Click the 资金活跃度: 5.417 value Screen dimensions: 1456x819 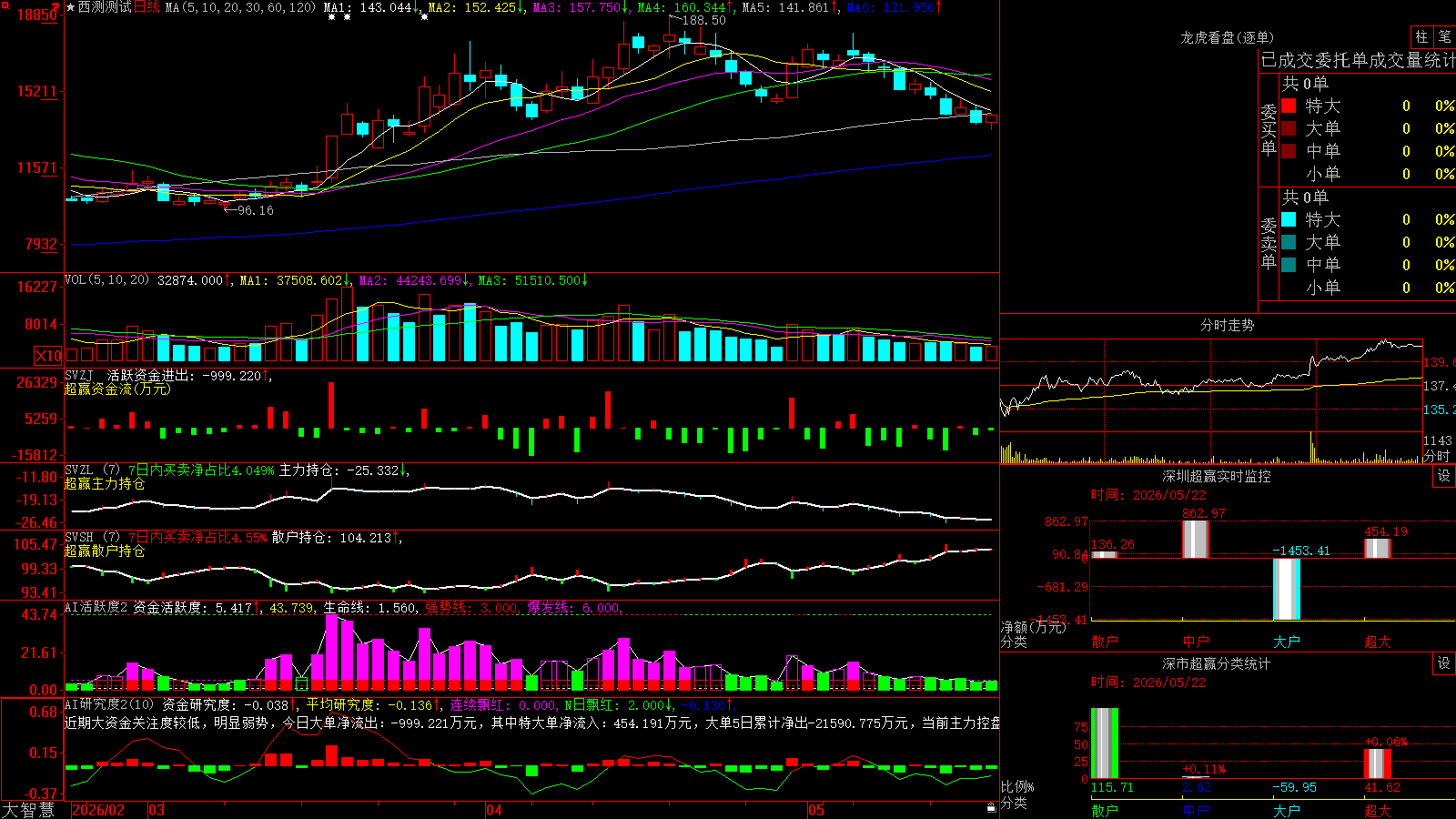click(193, 607)
